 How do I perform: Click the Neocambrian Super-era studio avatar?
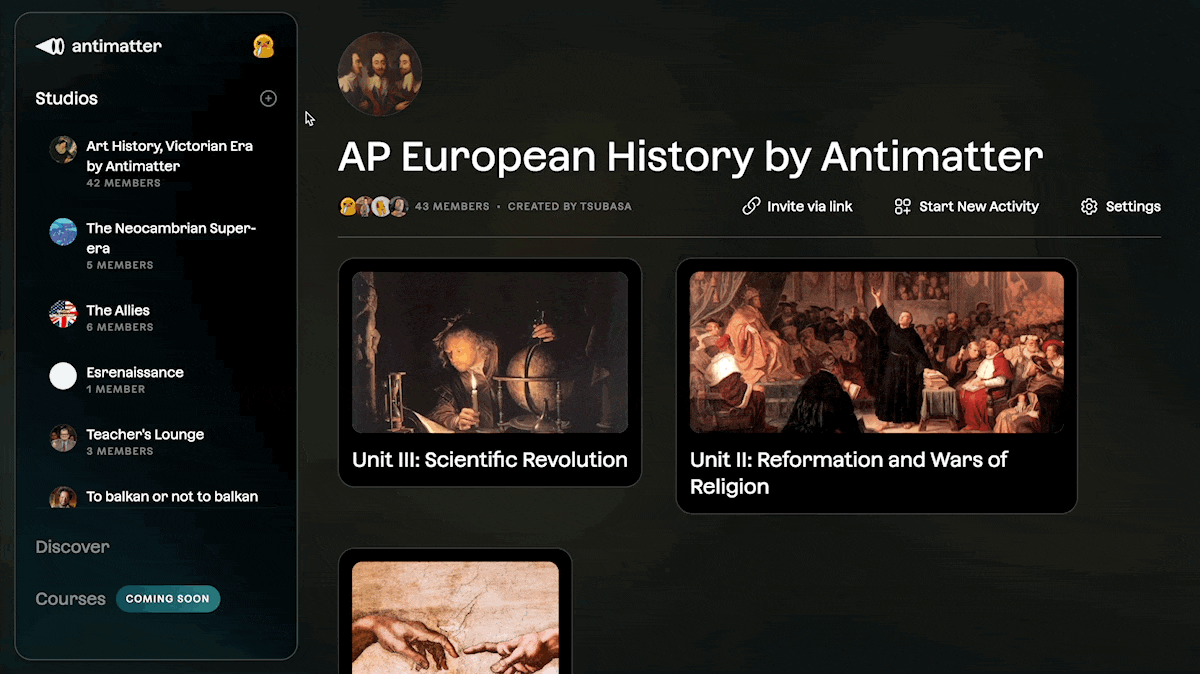pos(63,232)
